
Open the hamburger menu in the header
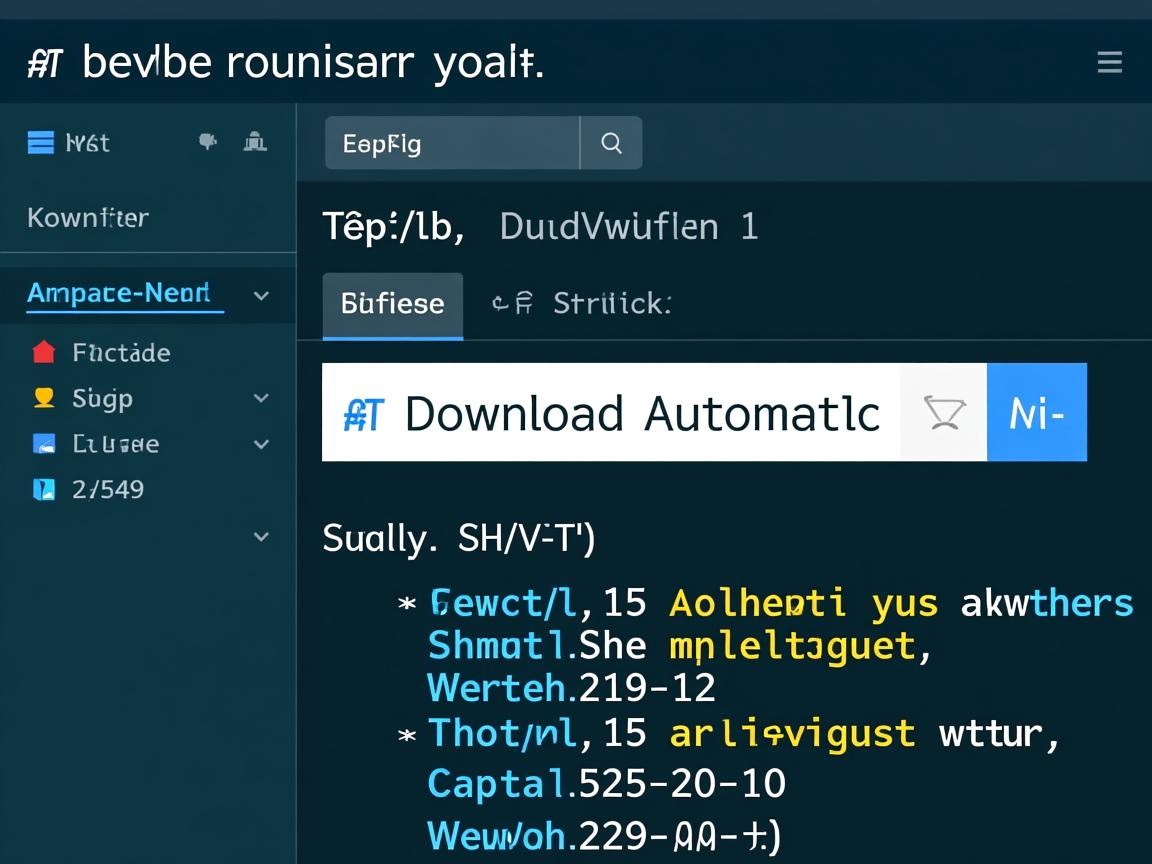click(x=1109, y=63)
